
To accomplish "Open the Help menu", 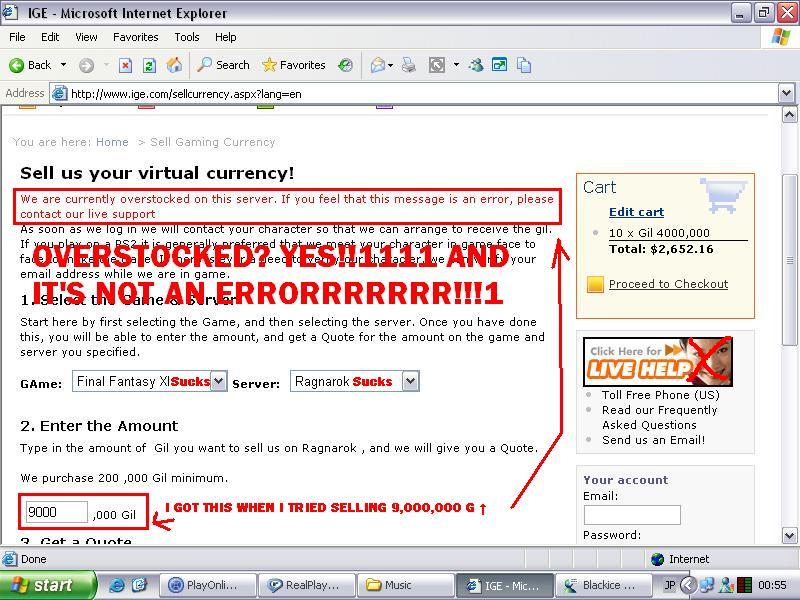I will [226, 37].
